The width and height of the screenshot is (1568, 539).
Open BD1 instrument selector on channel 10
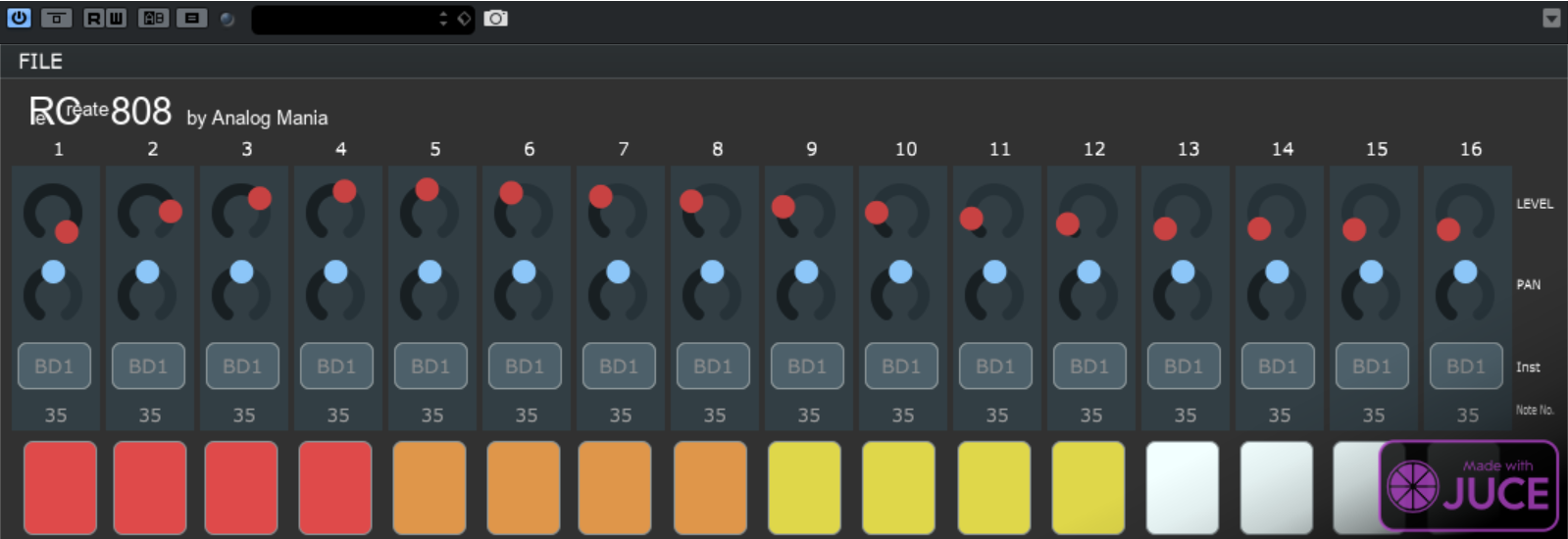point(902,366)
